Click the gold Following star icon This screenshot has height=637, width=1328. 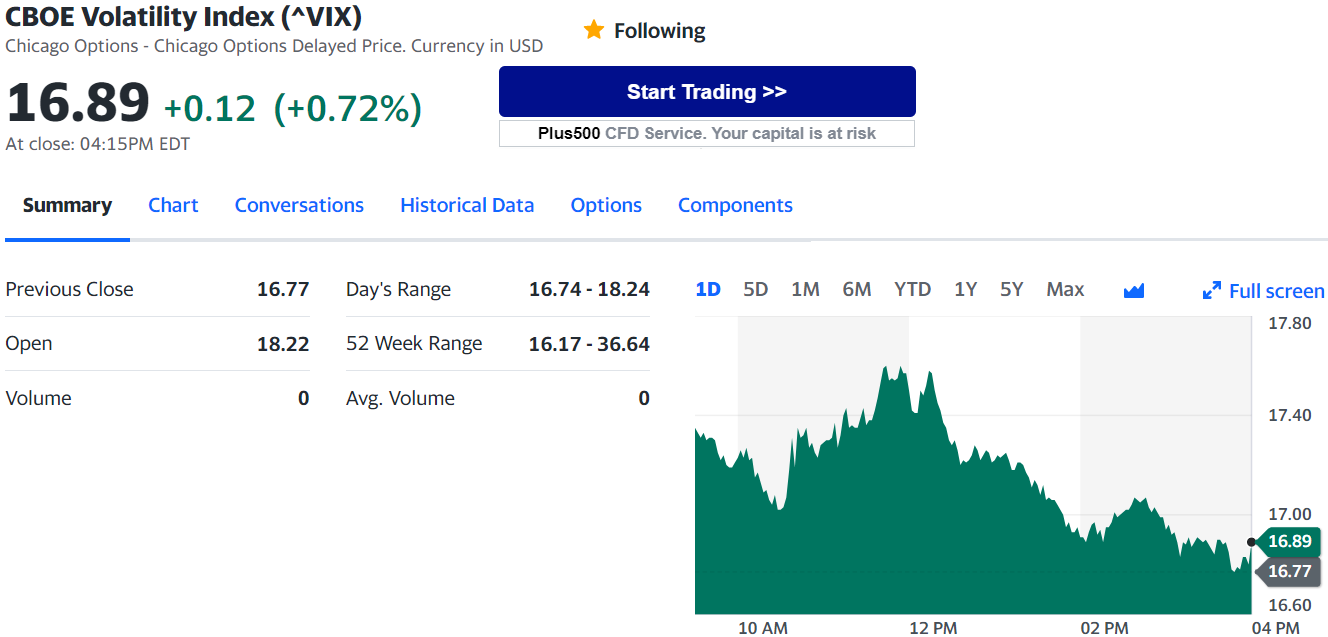[x=594, y=30]
